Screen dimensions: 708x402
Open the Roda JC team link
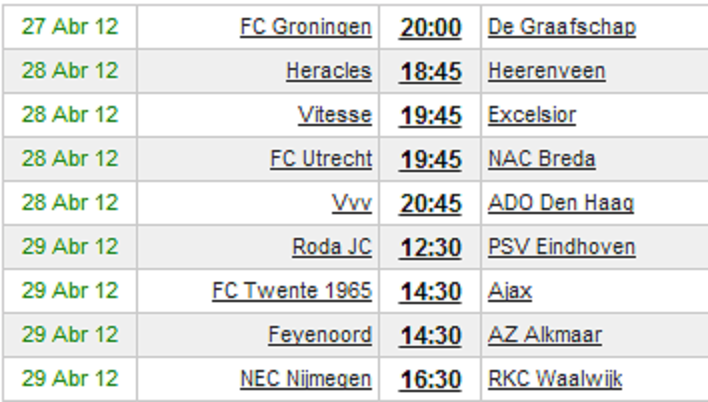[332, 247]
